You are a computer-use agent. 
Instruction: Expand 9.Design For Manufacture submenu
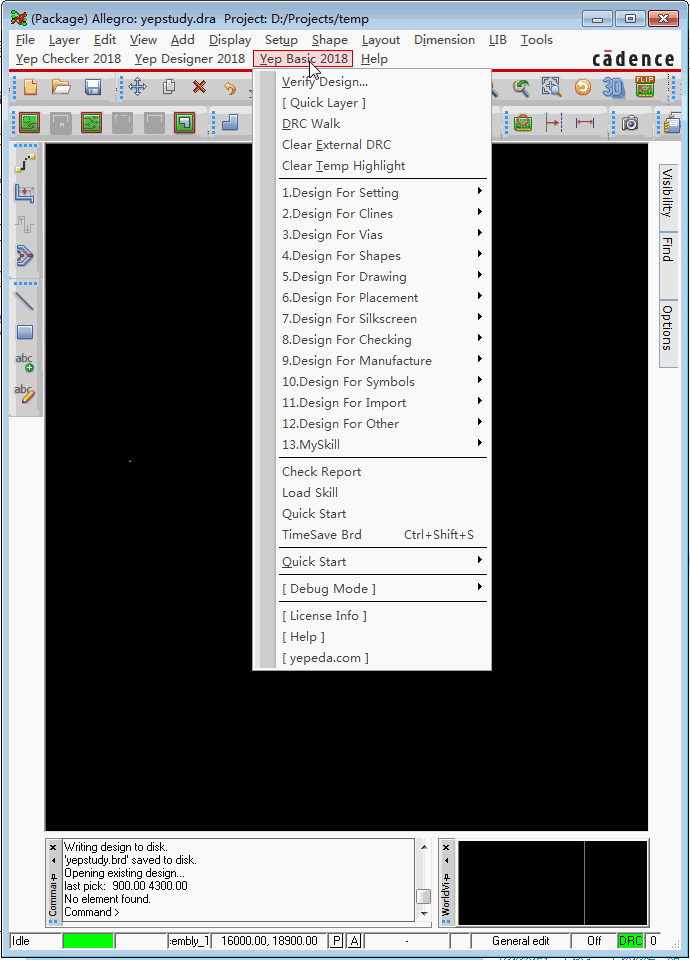383,361
